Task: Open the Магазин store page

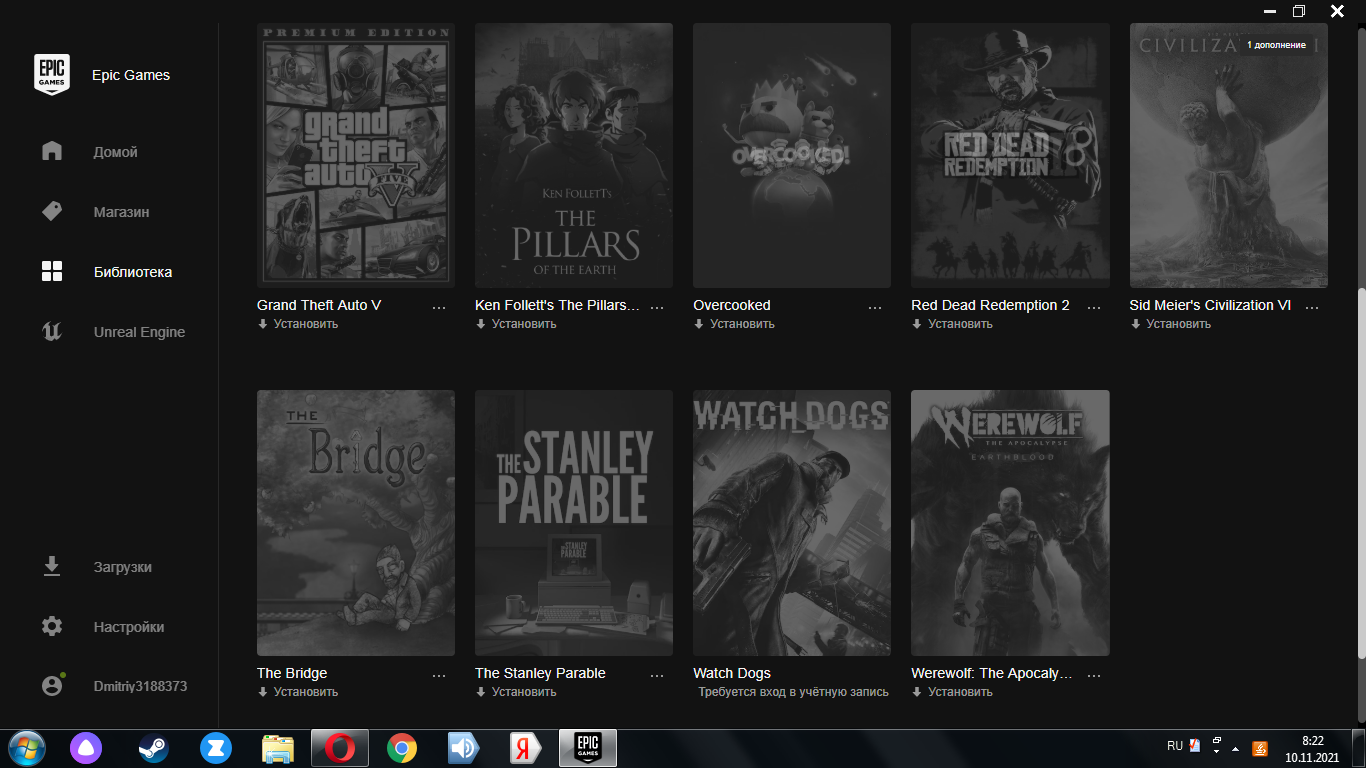Action: pos(122,212)
